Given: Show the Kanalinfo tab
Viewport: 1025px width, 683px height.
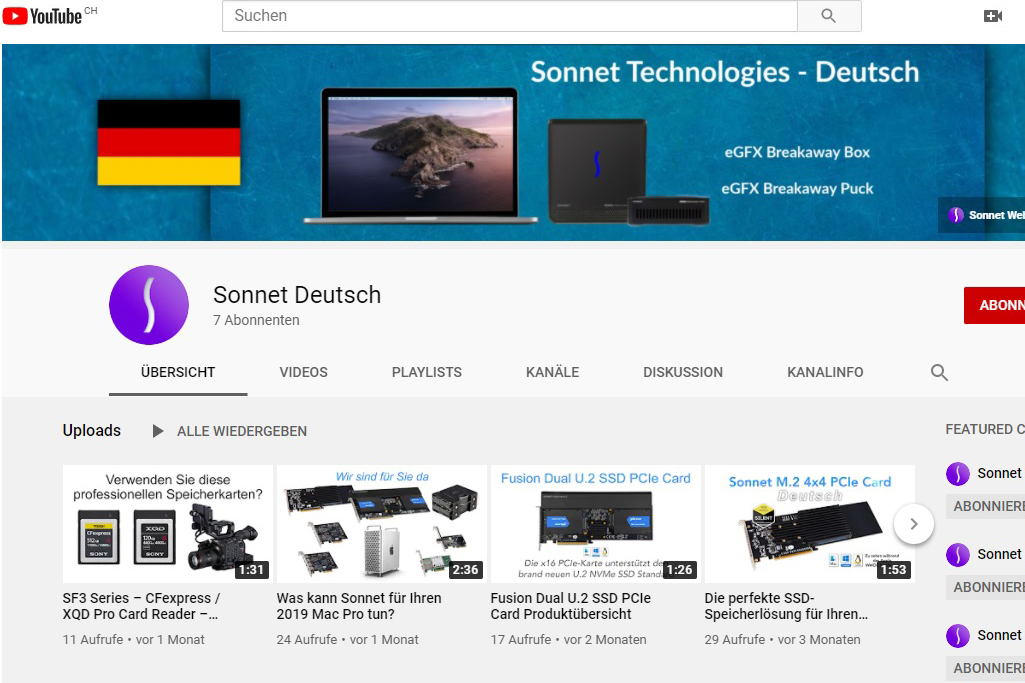Looking at the screenshot, I should (x=825, y=373).
